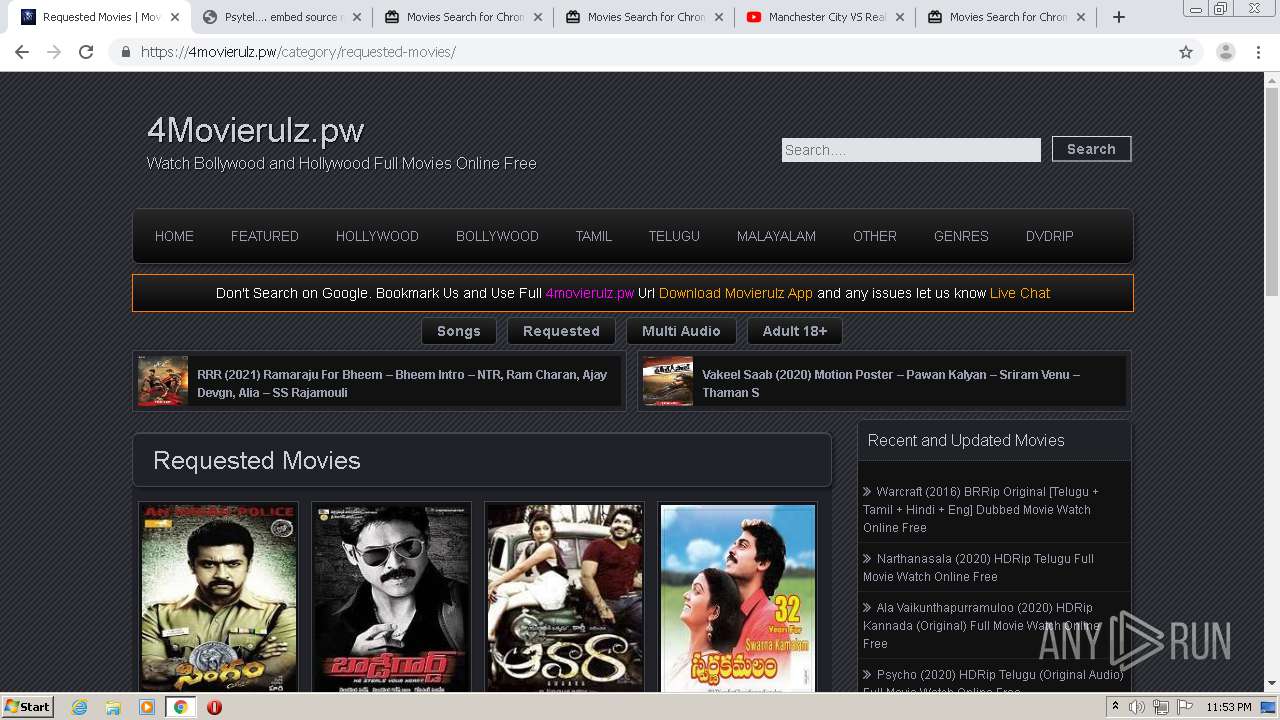
Task: Click the network tray icon
Action: coord(1161,707)
